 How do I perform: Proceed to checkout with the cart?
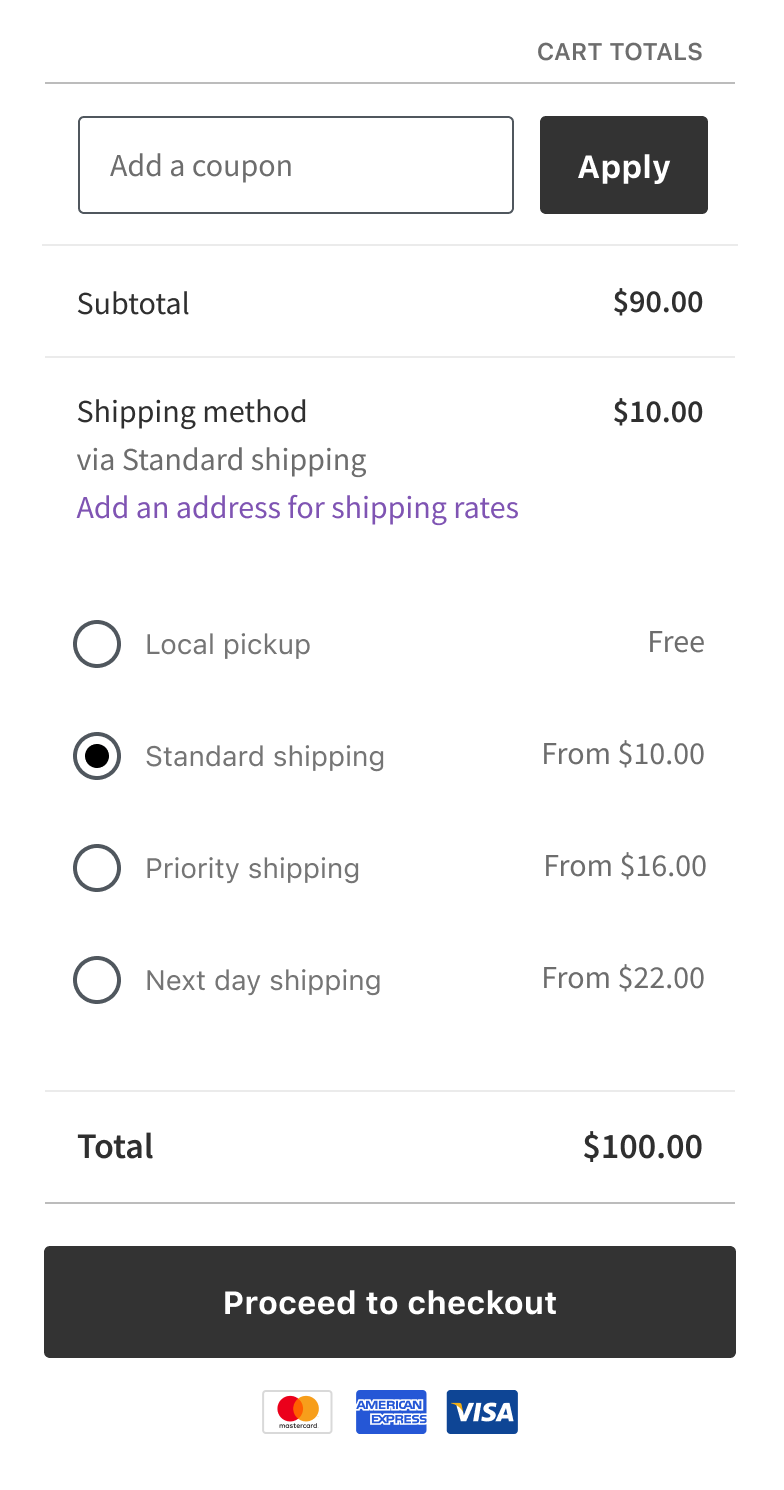[390, 1302]
